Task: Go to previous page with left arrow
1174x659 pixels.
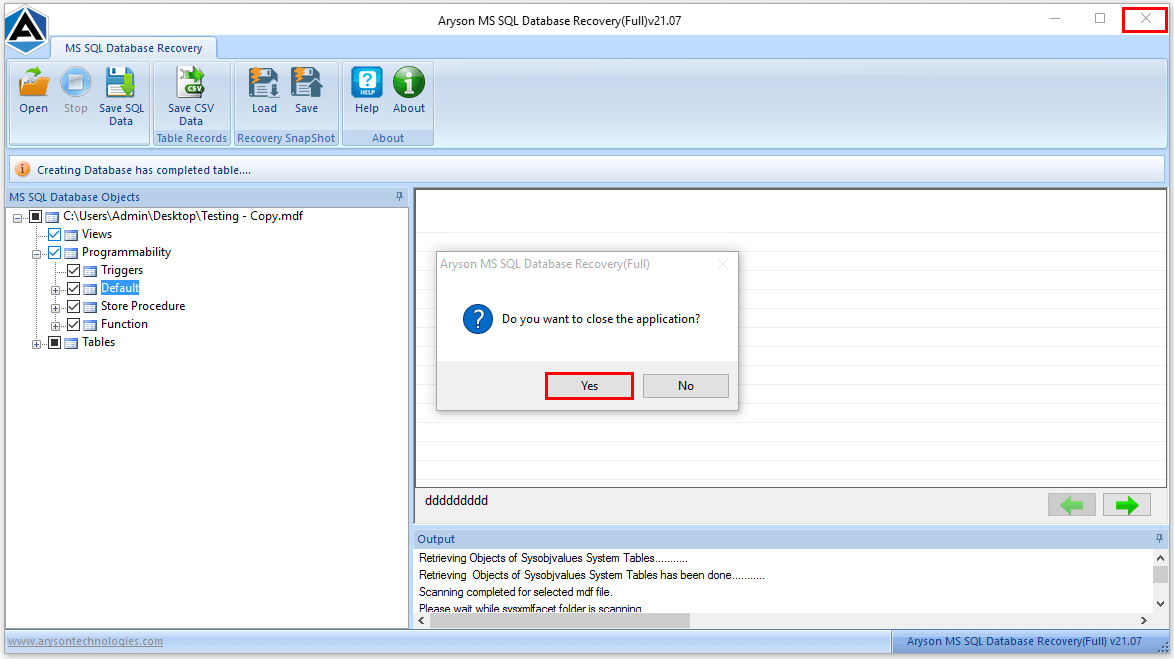Action: pos(1071,505)
